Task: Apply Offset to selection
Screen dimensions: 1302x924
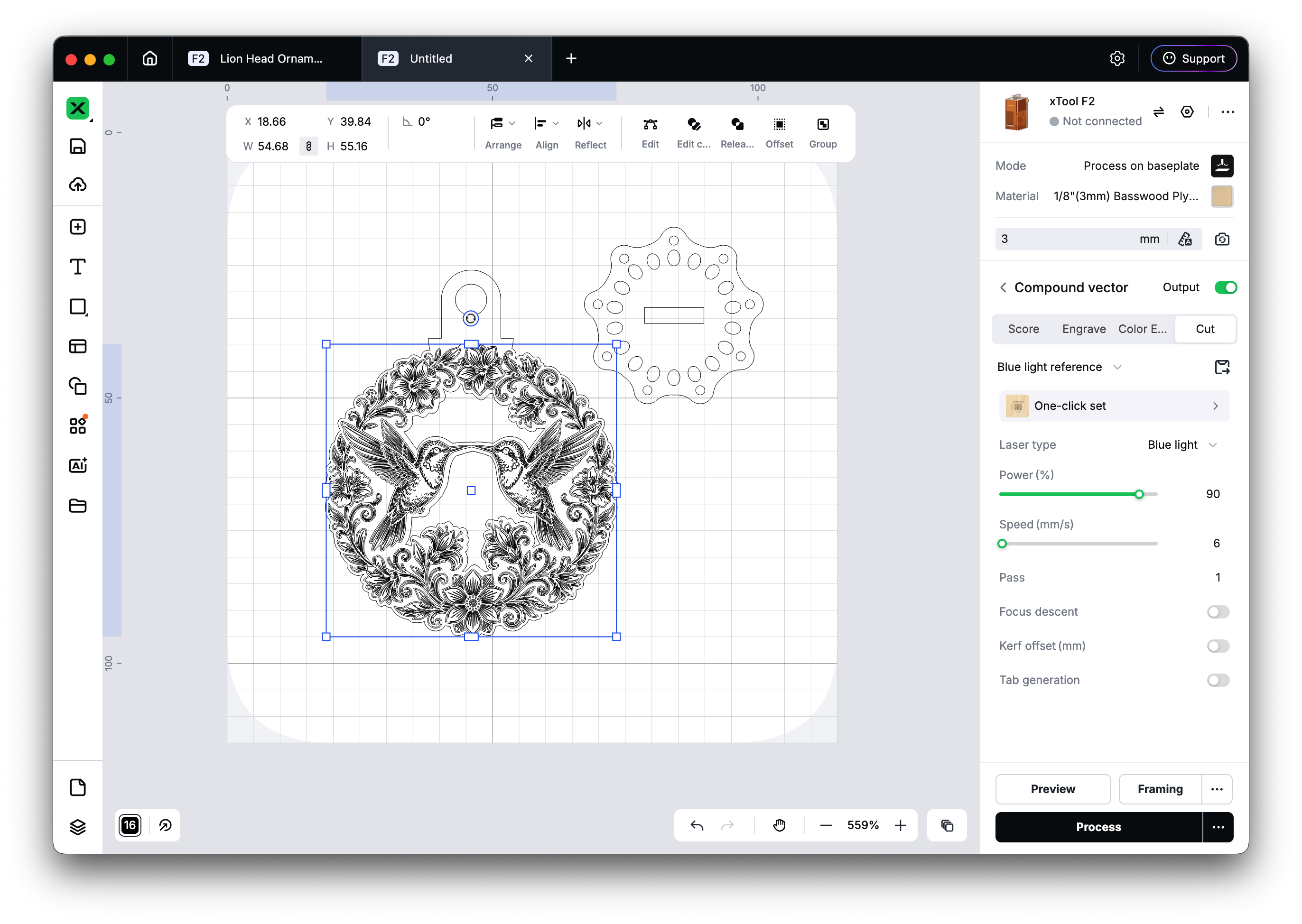Action: pos(779,133)
